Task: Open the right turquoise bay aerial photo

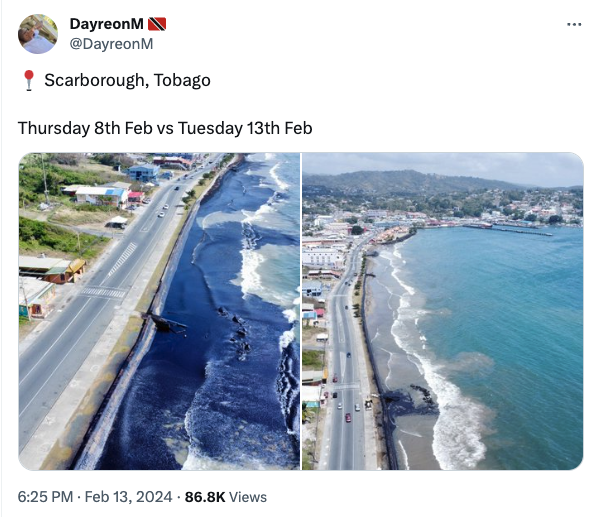Action: coord(443,311)
